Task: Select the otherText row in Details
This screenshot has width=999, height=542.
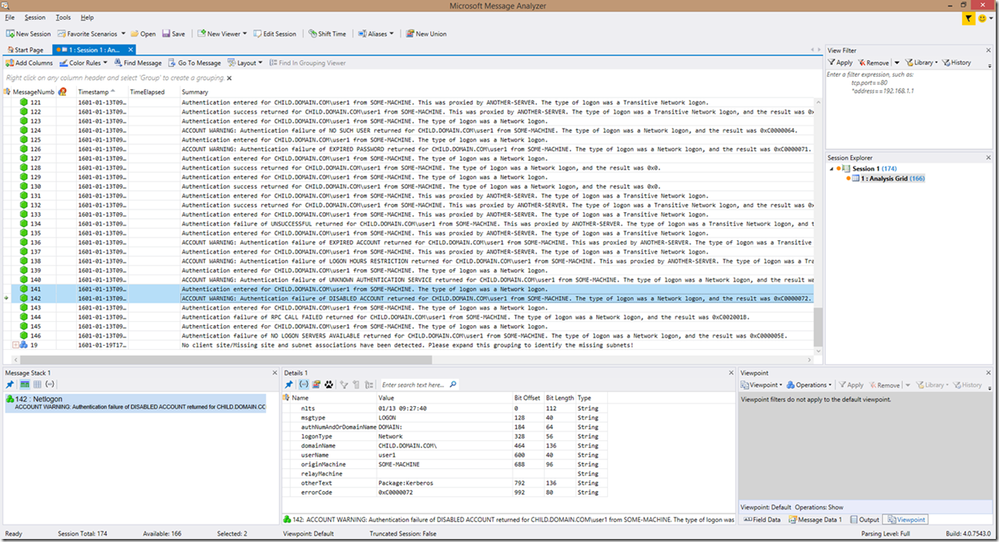Action: click(445, 483)
